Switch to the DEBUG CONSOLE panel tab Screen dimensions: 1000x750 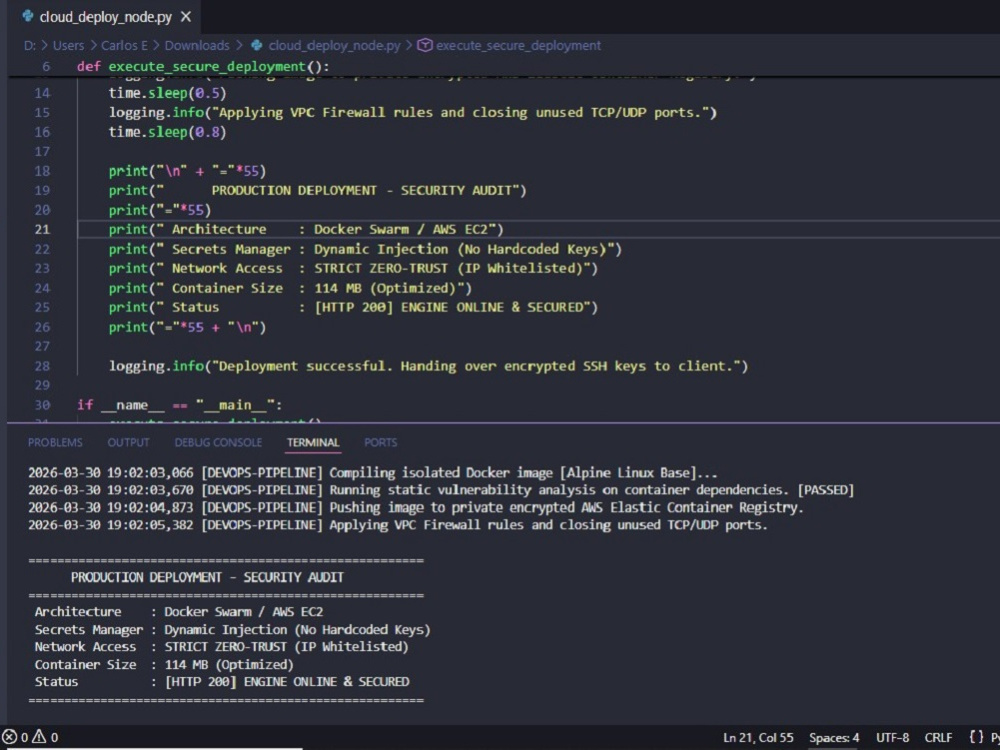[x=218, y=443]
